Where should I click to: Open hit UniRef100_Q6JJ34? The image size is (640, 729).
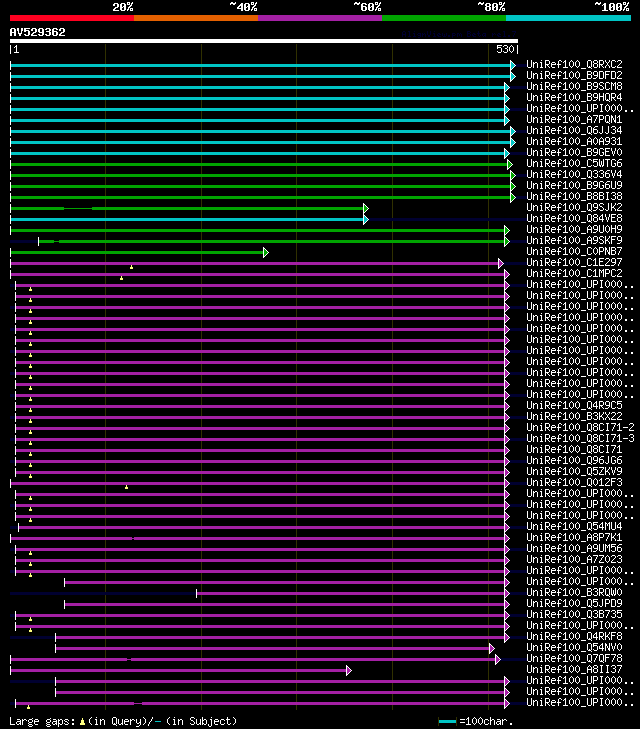[x=574, y=130]
